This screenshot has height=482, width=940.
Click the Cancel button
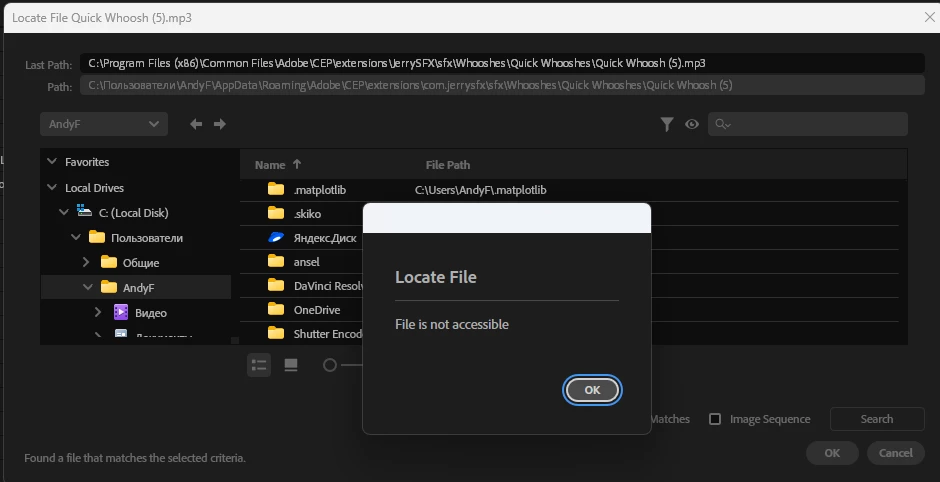pos(896,453)
